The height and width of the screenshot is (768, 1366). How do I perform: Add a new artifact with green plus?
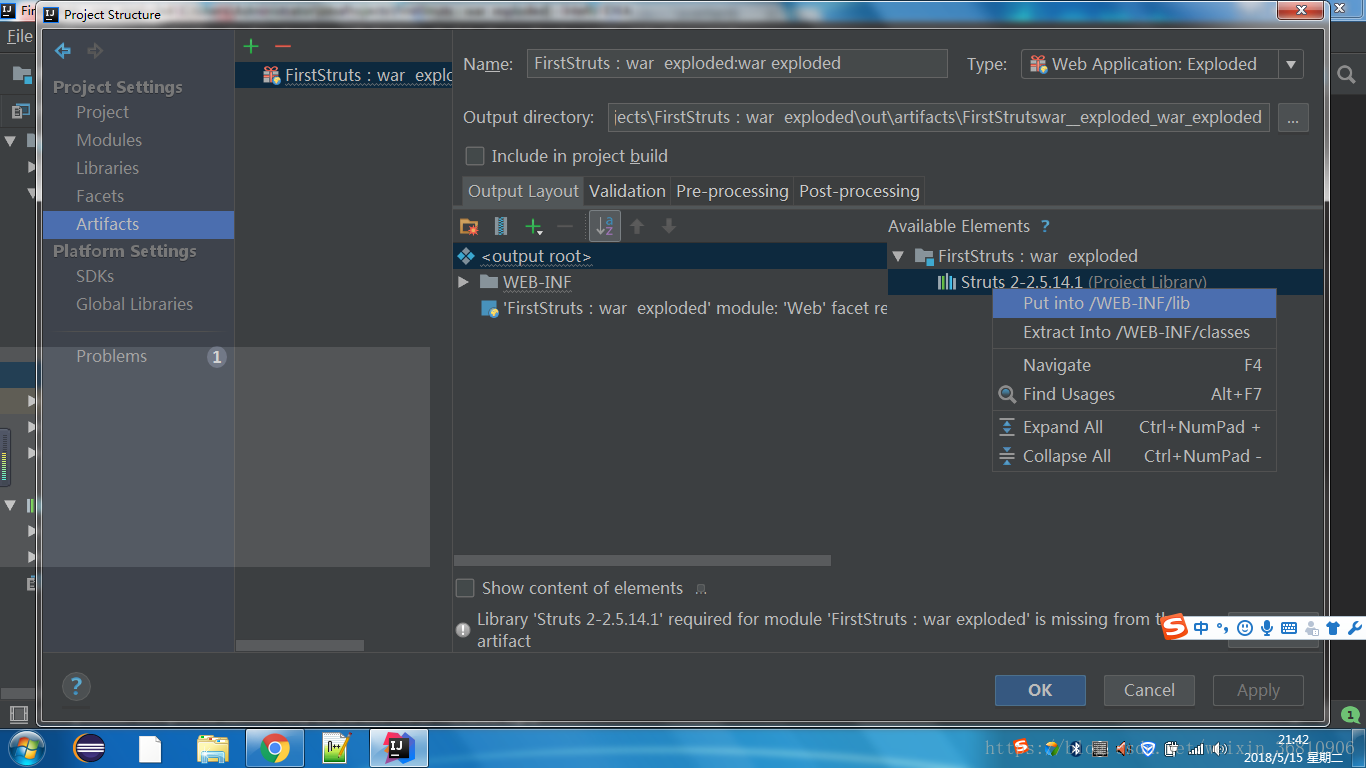251,46
